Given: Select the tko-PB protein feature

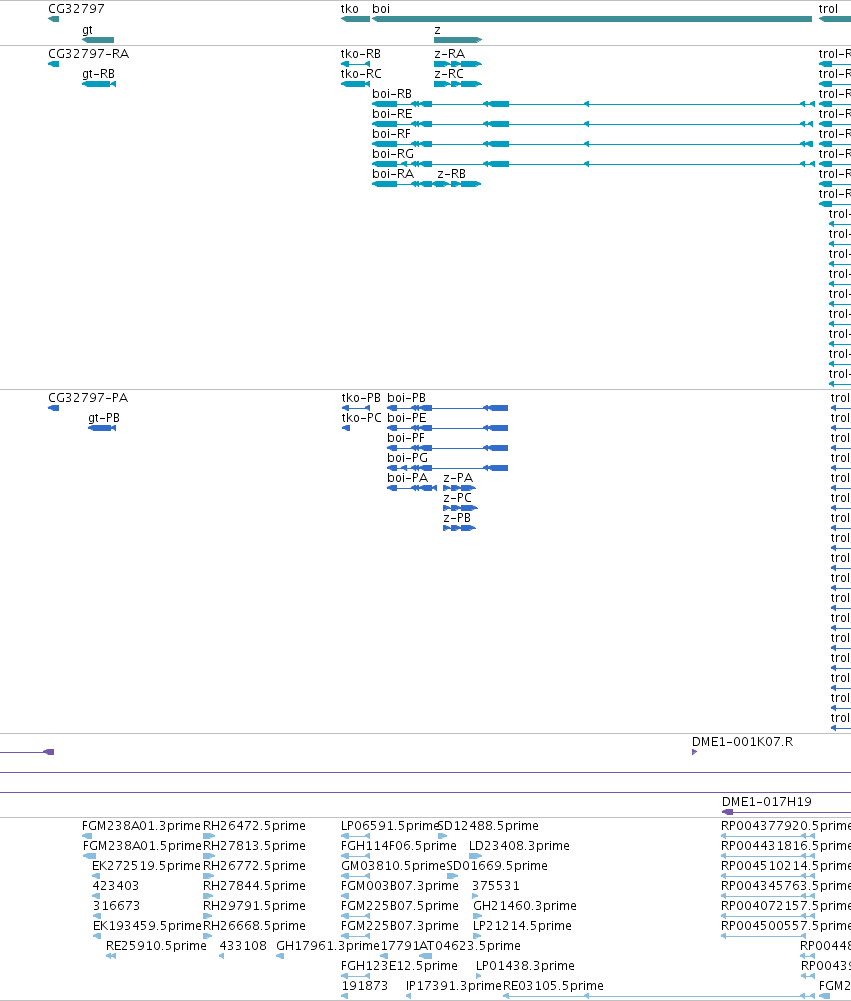Looking at the screenshot, I should click(x=356, y=408).
